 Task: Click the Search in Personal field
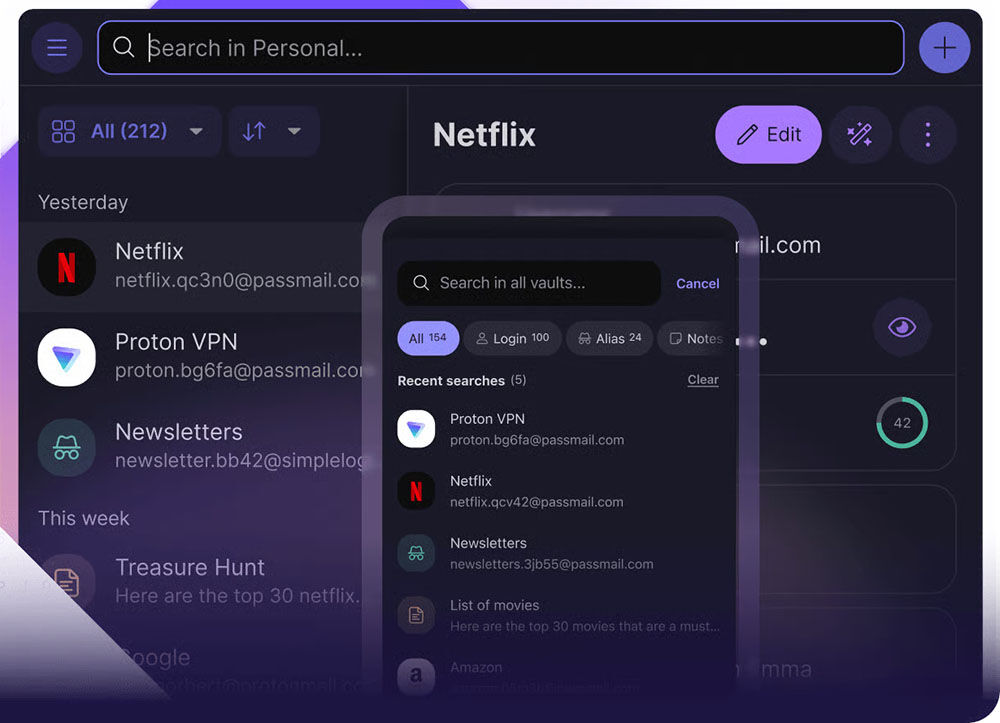(501, 48)
